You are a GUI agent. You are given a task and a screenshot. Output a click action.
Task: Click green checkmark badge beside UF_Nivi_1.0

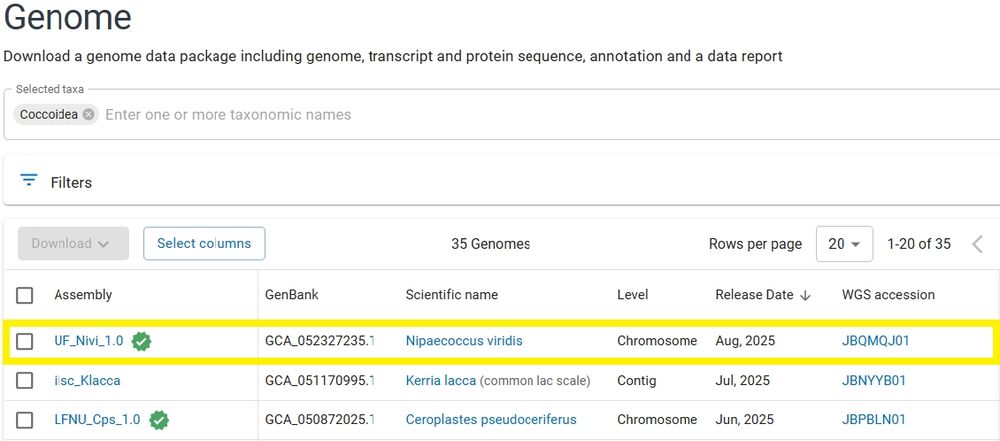(x=142, y=341)
